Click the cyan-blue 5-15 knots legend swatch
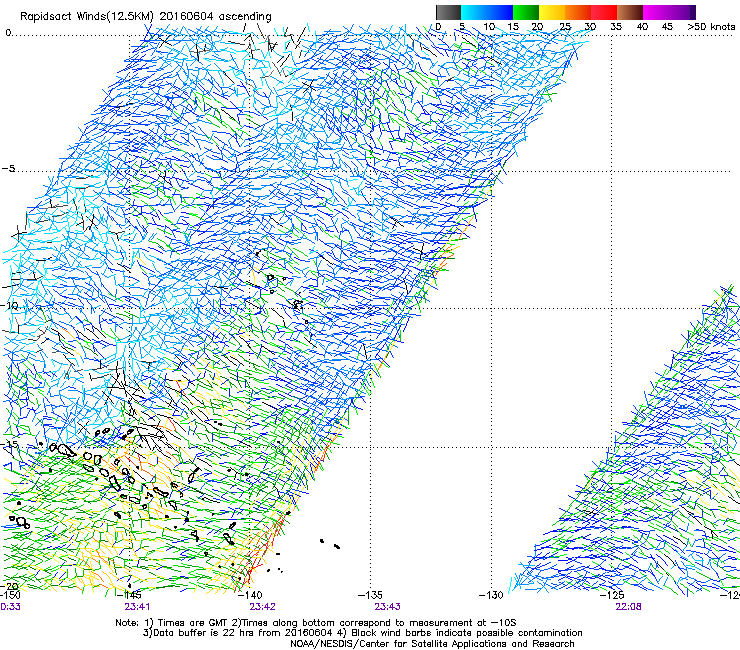The height and width of the screenshot is (650, 740). coord(487,12)
